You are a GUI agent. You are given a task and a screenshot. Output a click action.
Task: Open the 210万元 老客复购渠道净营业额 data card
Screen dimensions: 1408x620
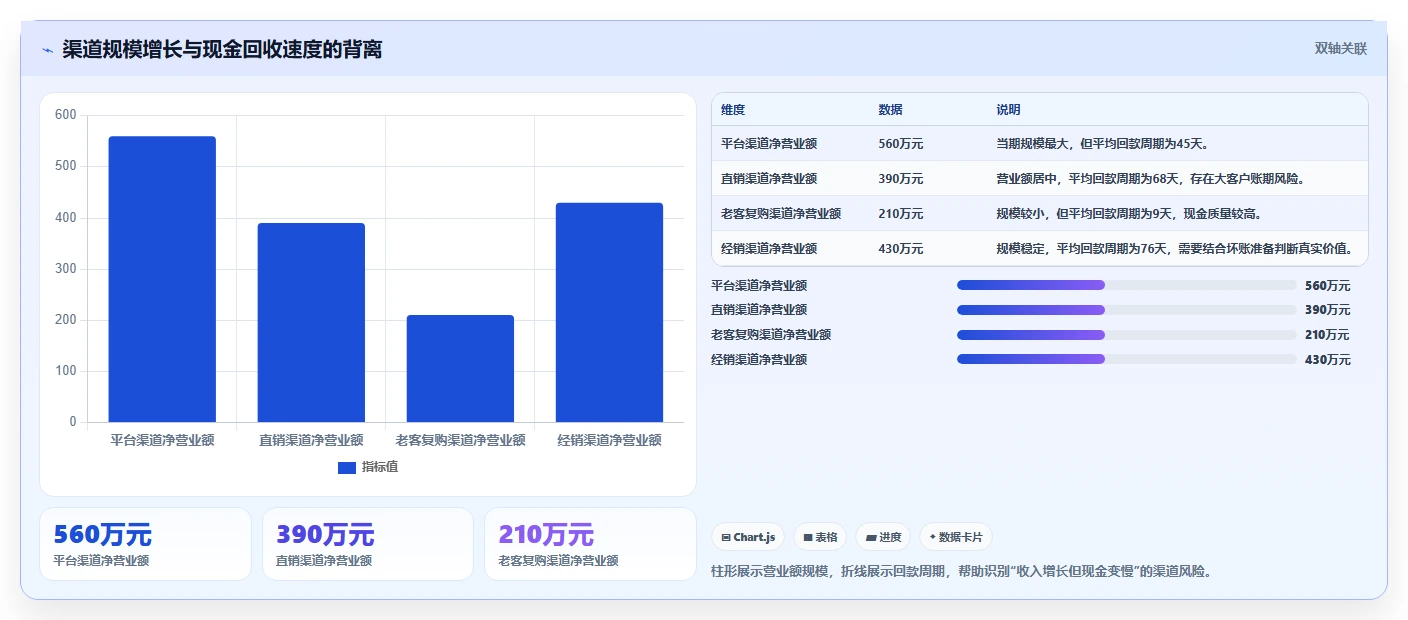pyautogui.click(x=590, y=544)
